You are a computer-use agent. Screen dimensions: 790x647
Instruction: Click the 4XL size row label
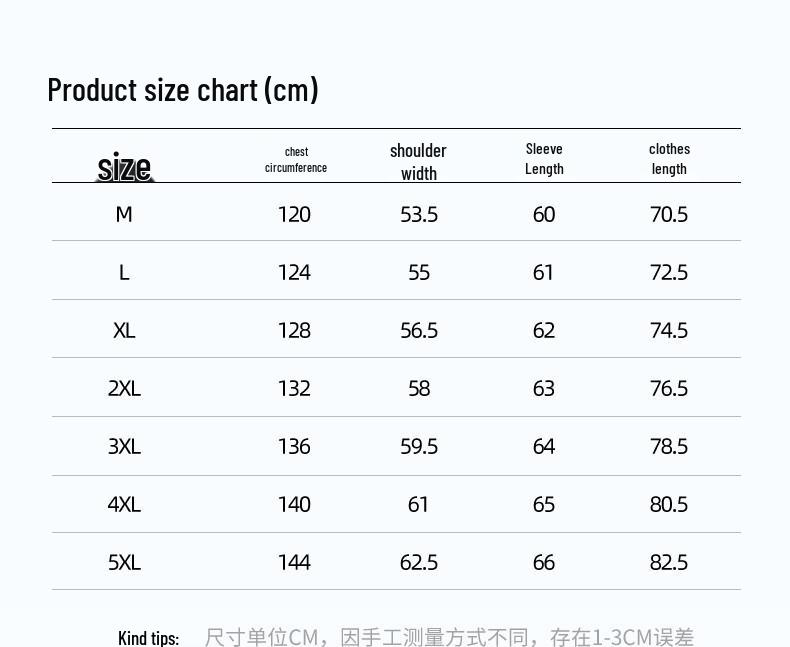[124, 504]
